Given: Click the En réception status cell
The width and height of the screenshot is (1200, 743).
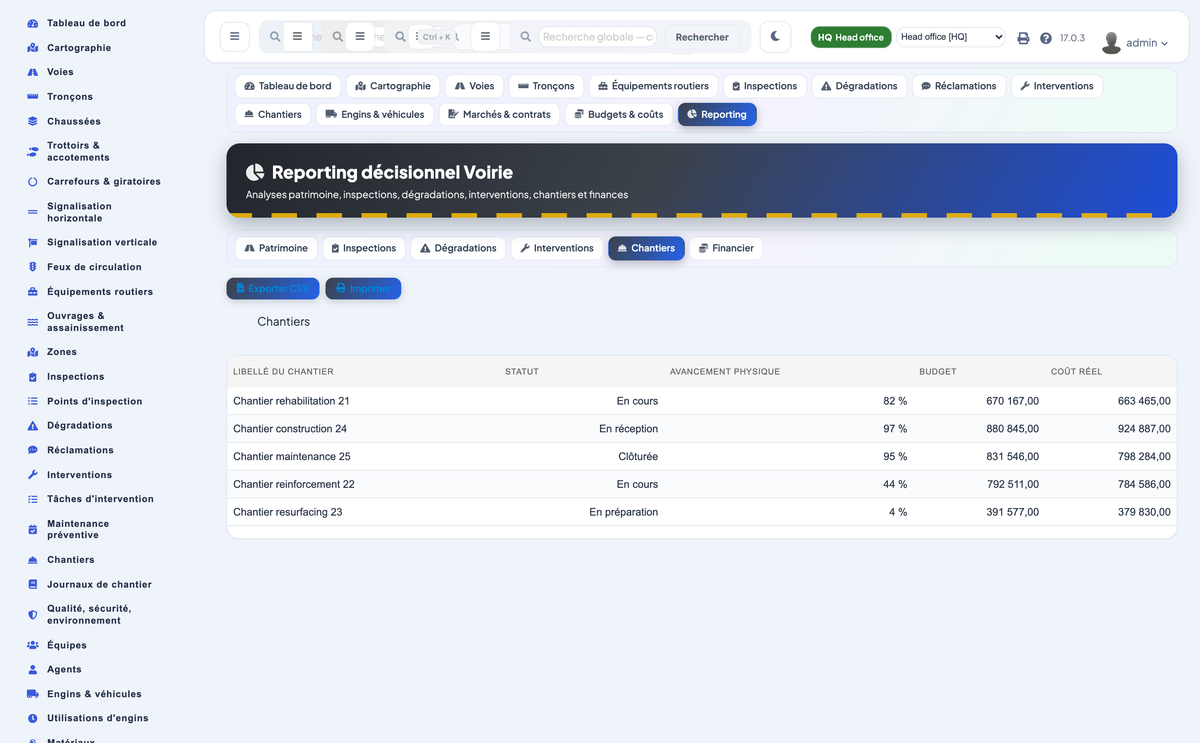Looking at the screenshot, I should click(629, 429).
